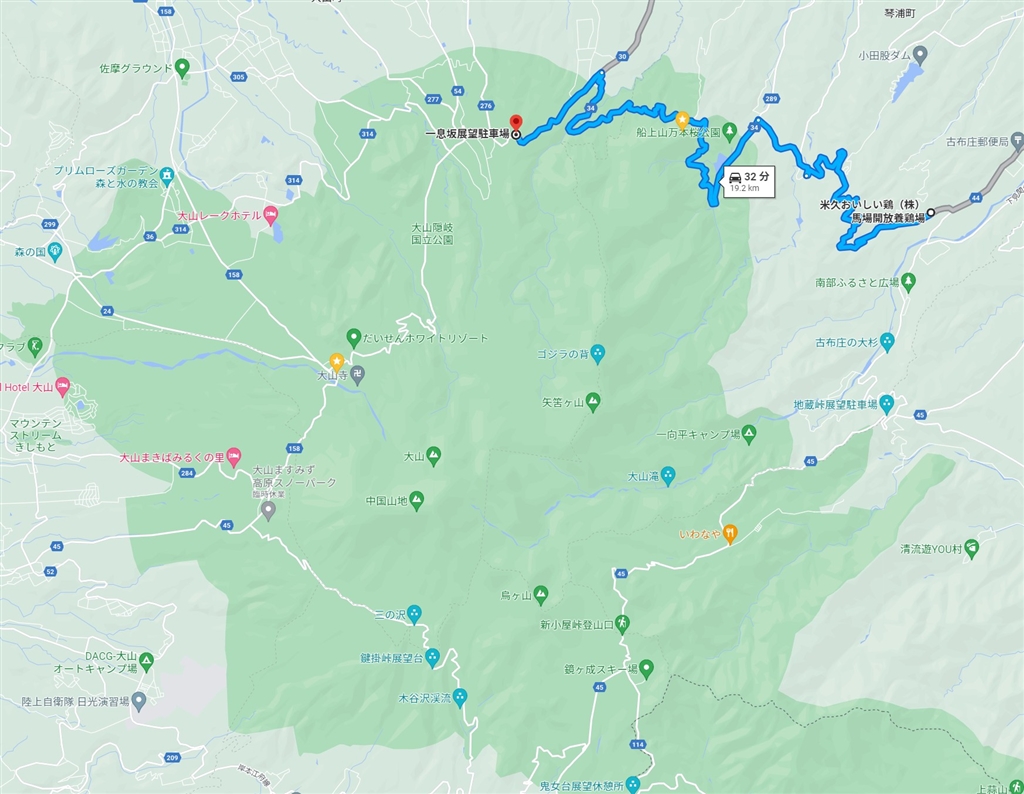Select the 鏡ヶ成スキー場 green pin
The image size is (1024, 794).
pos(646,669)
